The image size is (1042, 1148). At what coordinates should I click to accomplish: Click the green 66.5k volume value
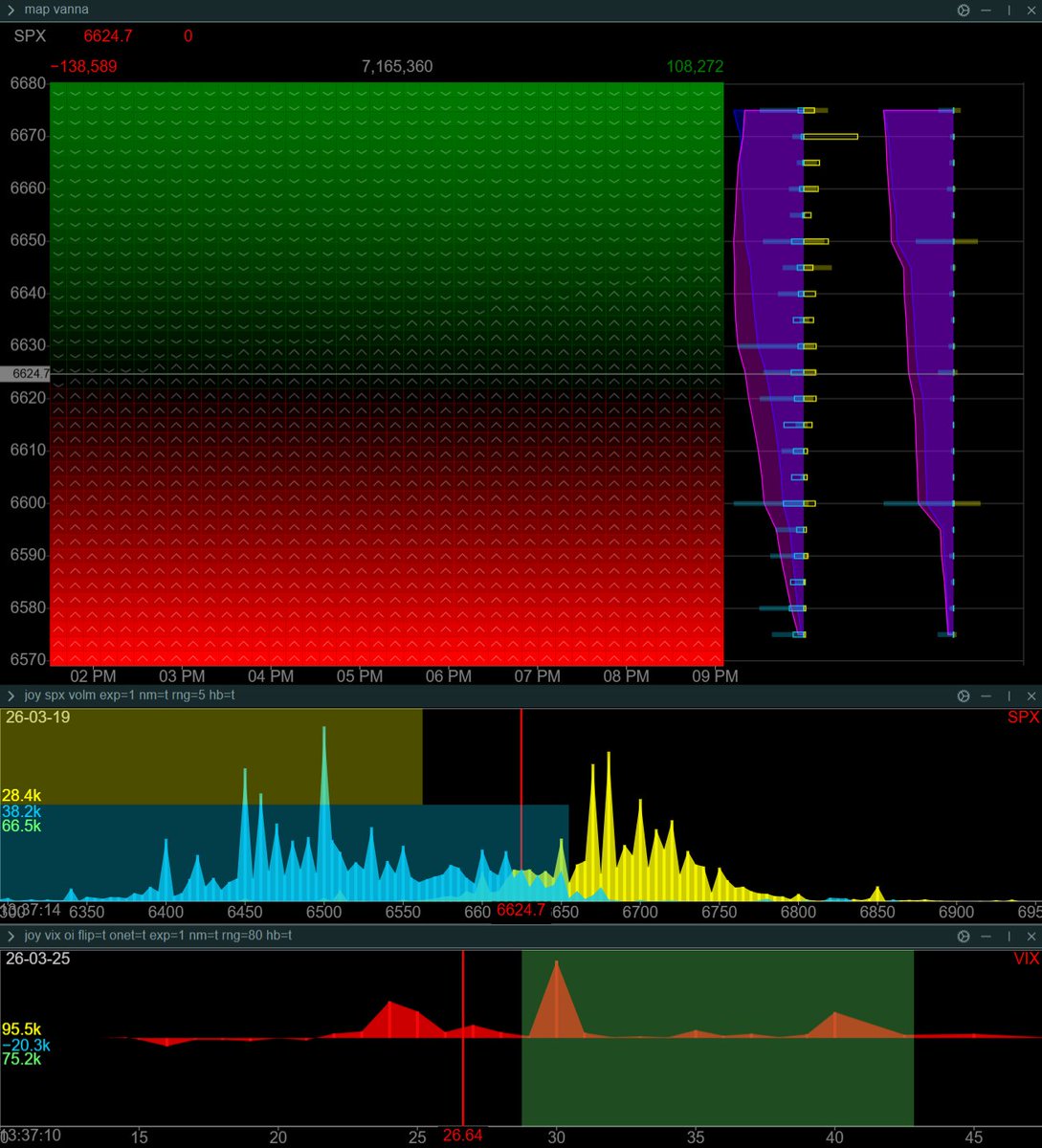pyautogui.click(x=21, y=827)
